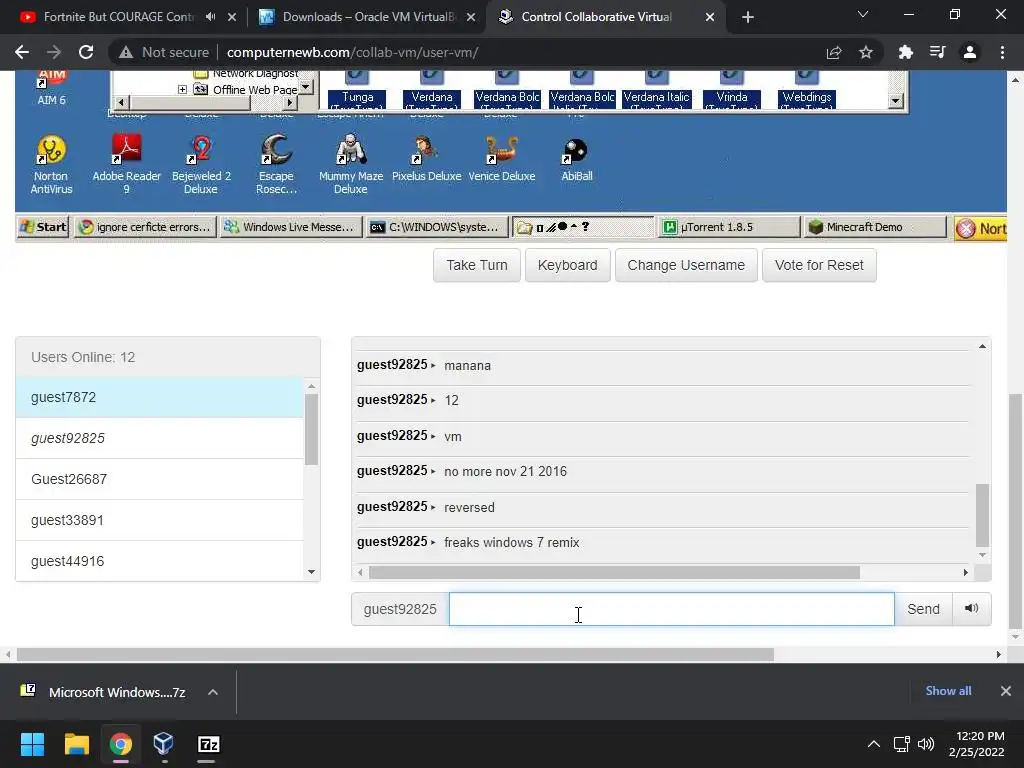Open Norton AntiVirus desktop icon
This screenshot has width=1024, height=768.
pos(51,164)
